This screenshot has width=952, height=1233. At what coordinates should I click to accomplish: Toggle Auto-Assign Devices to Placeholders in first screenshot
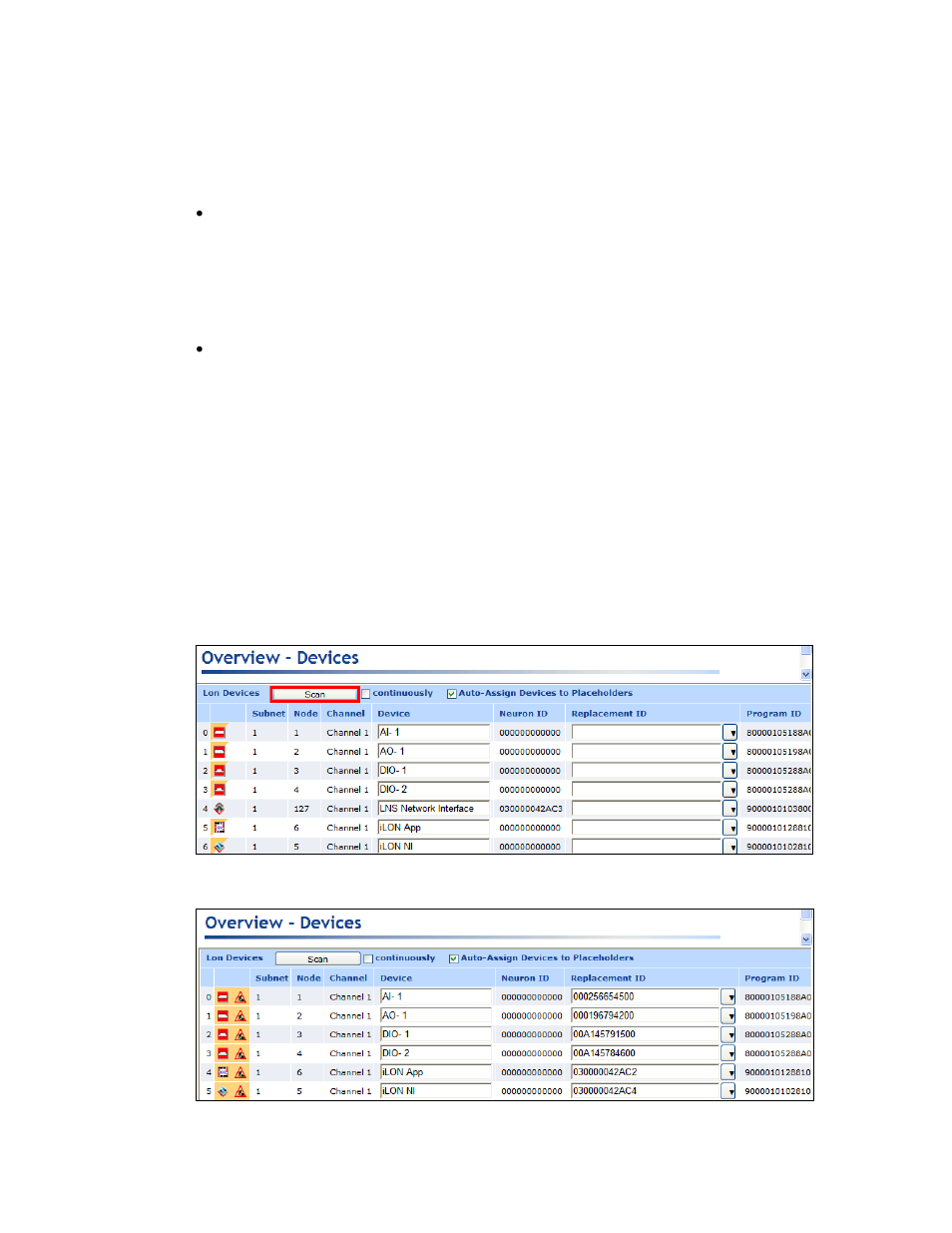452,694
